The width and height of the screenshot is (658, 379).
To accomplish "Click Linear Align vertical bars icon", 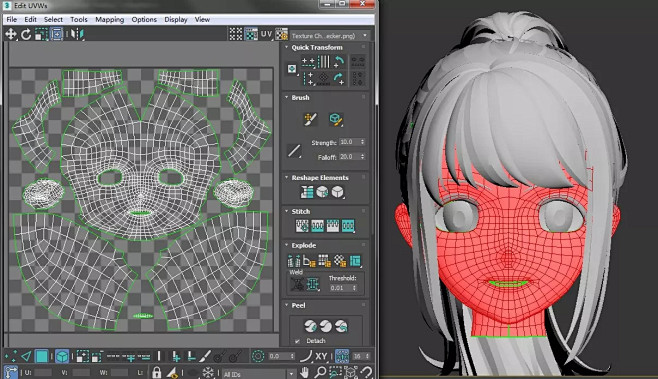I will (x=324, y=62).
